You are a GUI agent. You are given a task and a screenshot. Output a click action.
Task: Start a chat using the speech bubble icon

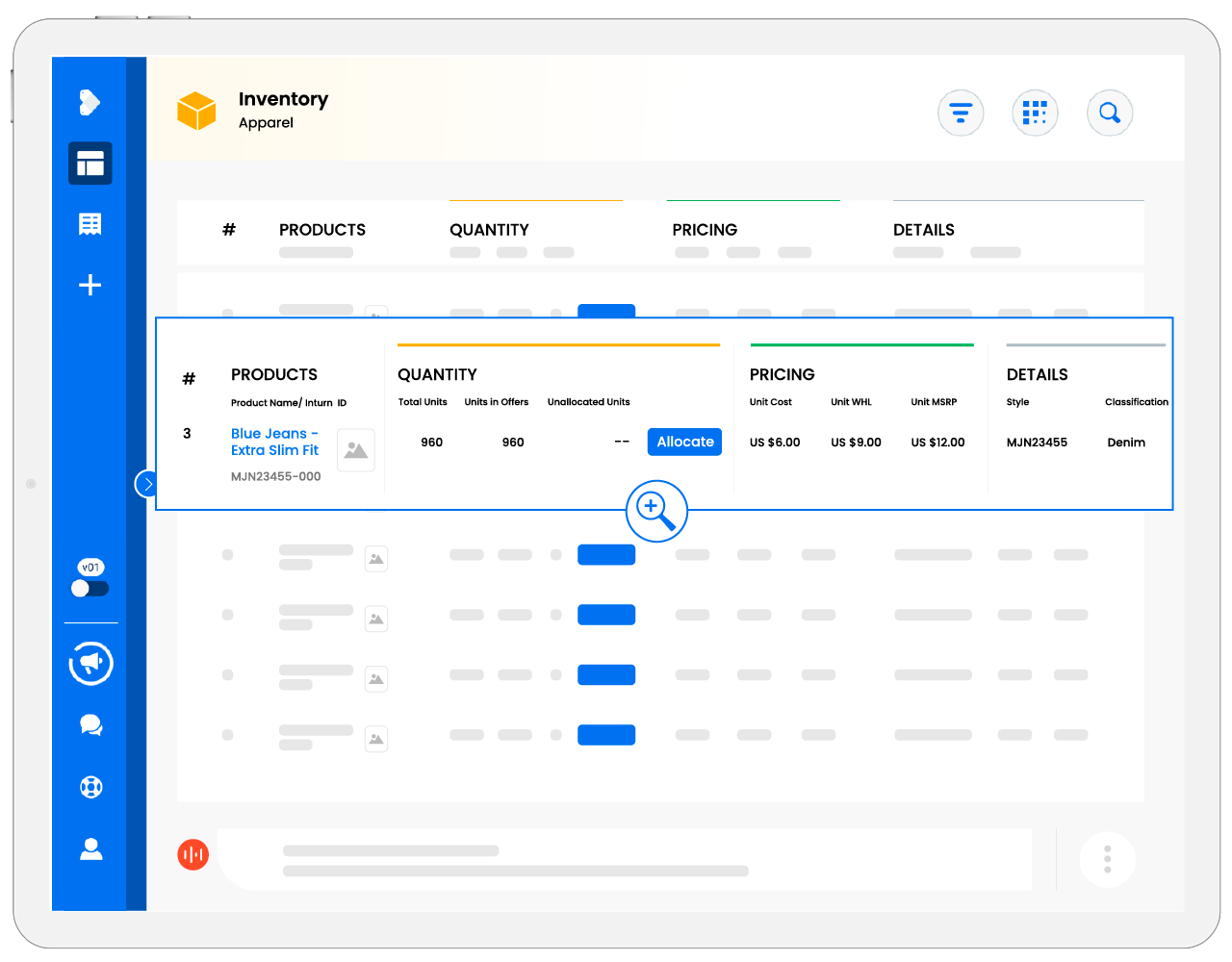point(90,724)
